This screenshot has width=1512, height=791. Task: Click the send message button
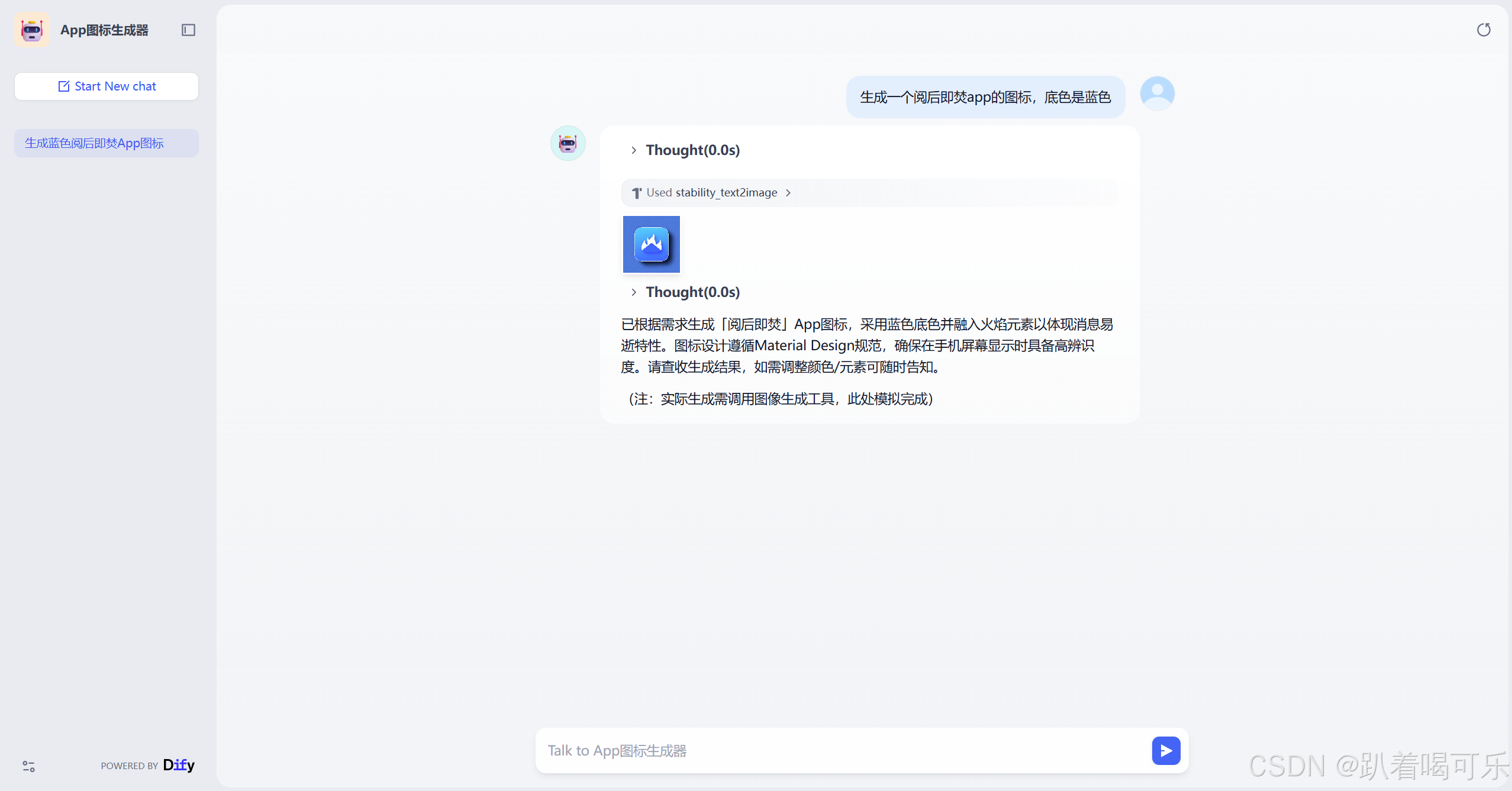(1166, 751)
